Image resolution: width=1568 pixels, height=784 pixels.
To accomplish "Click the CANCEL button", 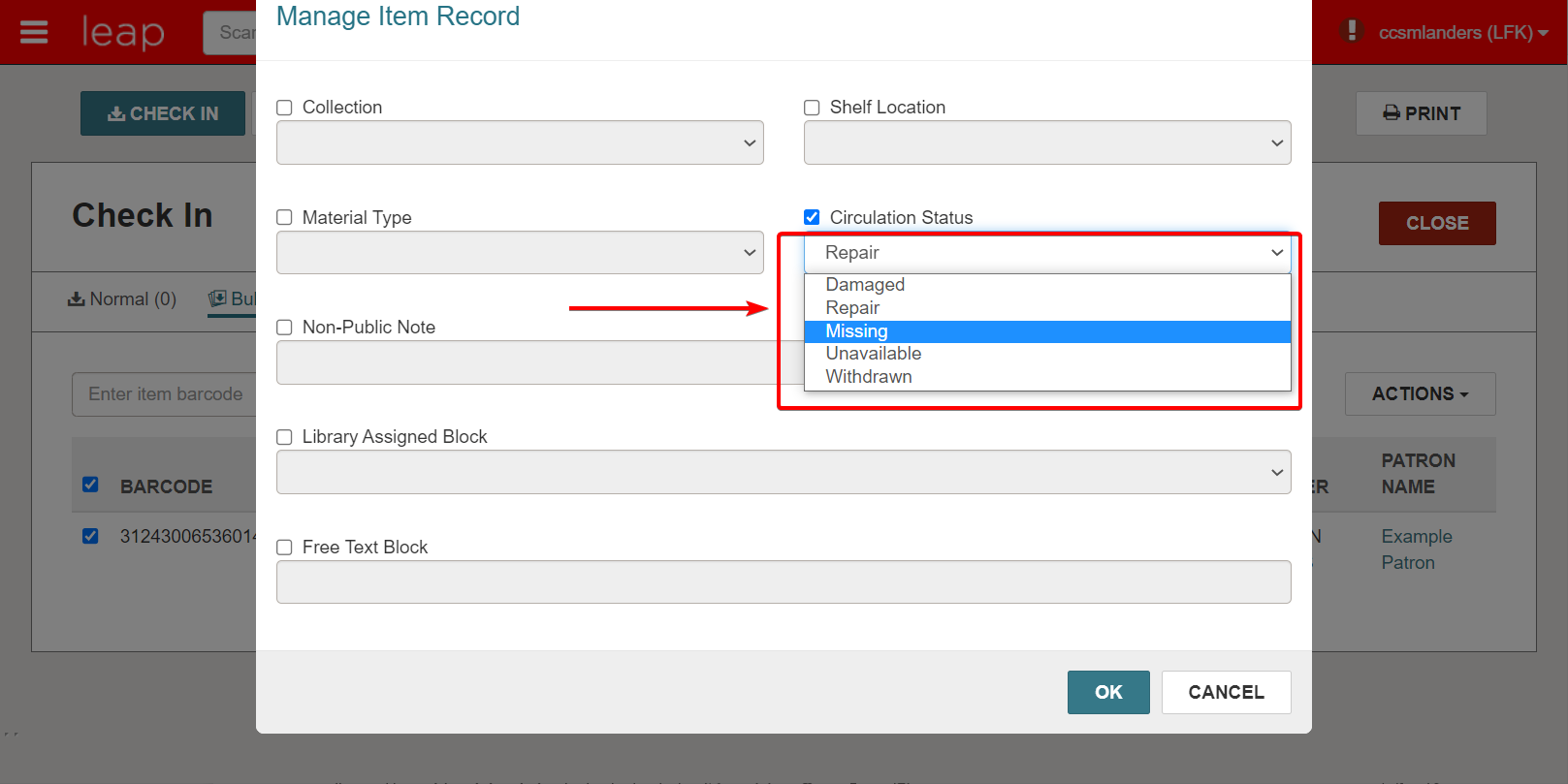I will point(1226,692).
